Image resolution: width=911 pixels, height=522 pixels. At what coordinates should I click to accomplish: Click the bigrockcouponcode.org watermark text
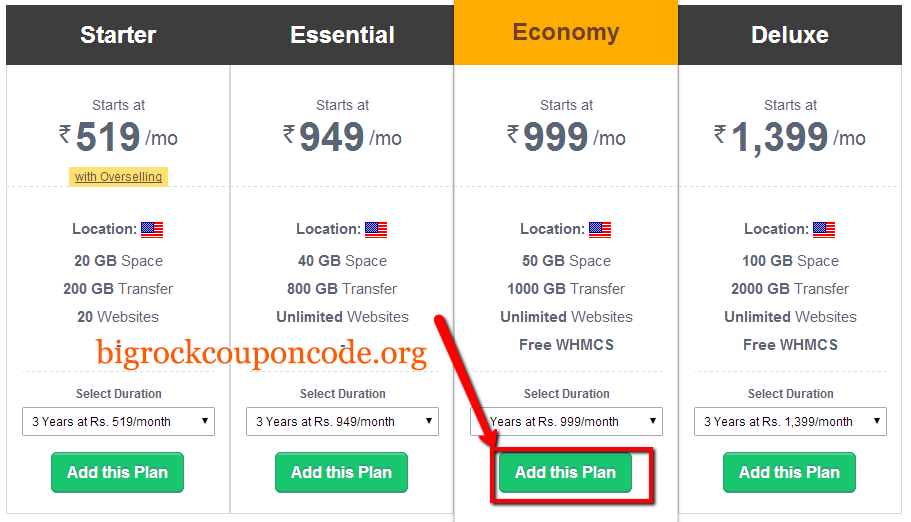tap(261, 353)
